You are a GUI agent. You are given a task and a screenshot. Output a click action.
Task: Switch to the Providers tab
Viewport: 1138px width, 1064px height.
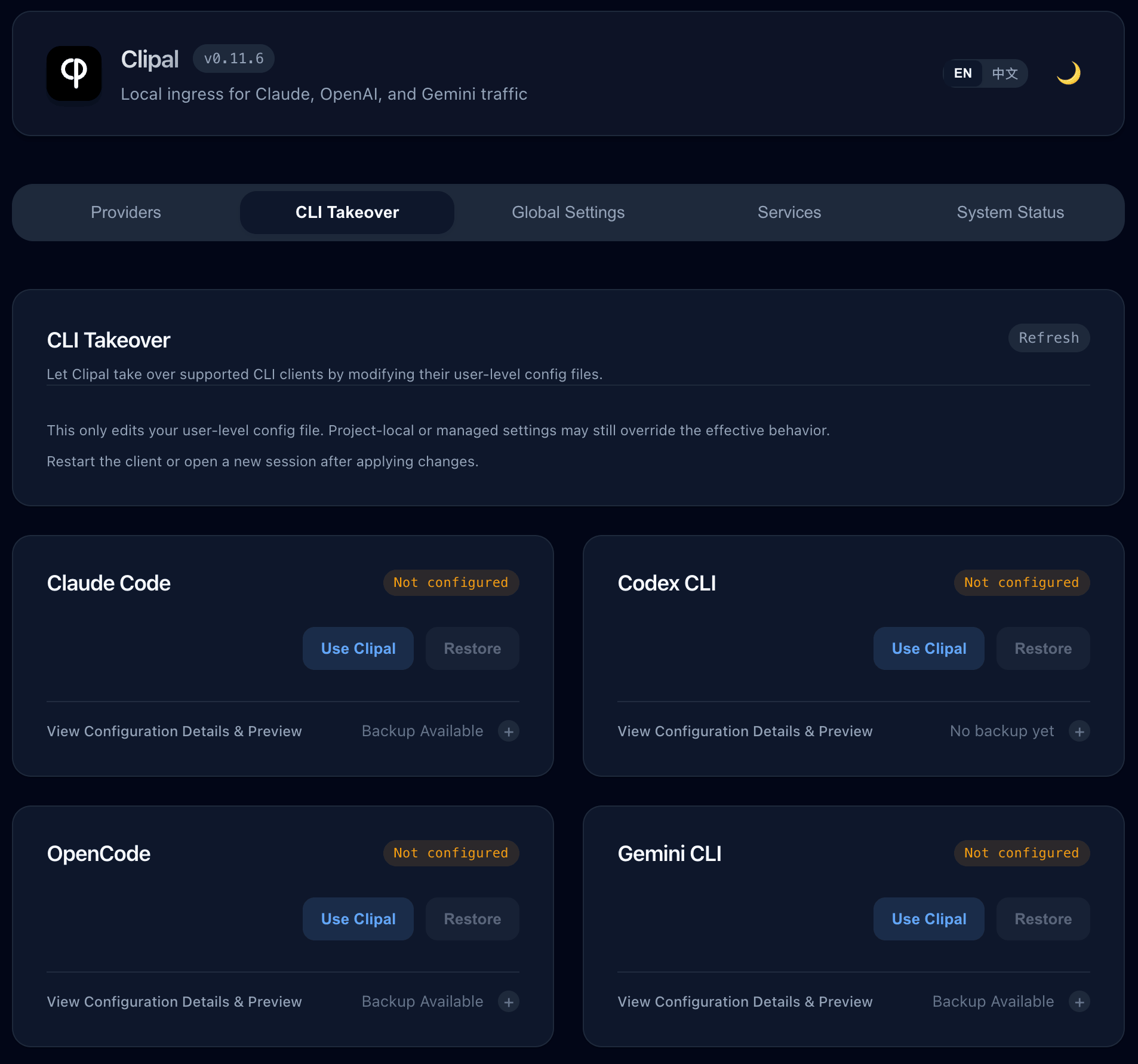point(125,212)
